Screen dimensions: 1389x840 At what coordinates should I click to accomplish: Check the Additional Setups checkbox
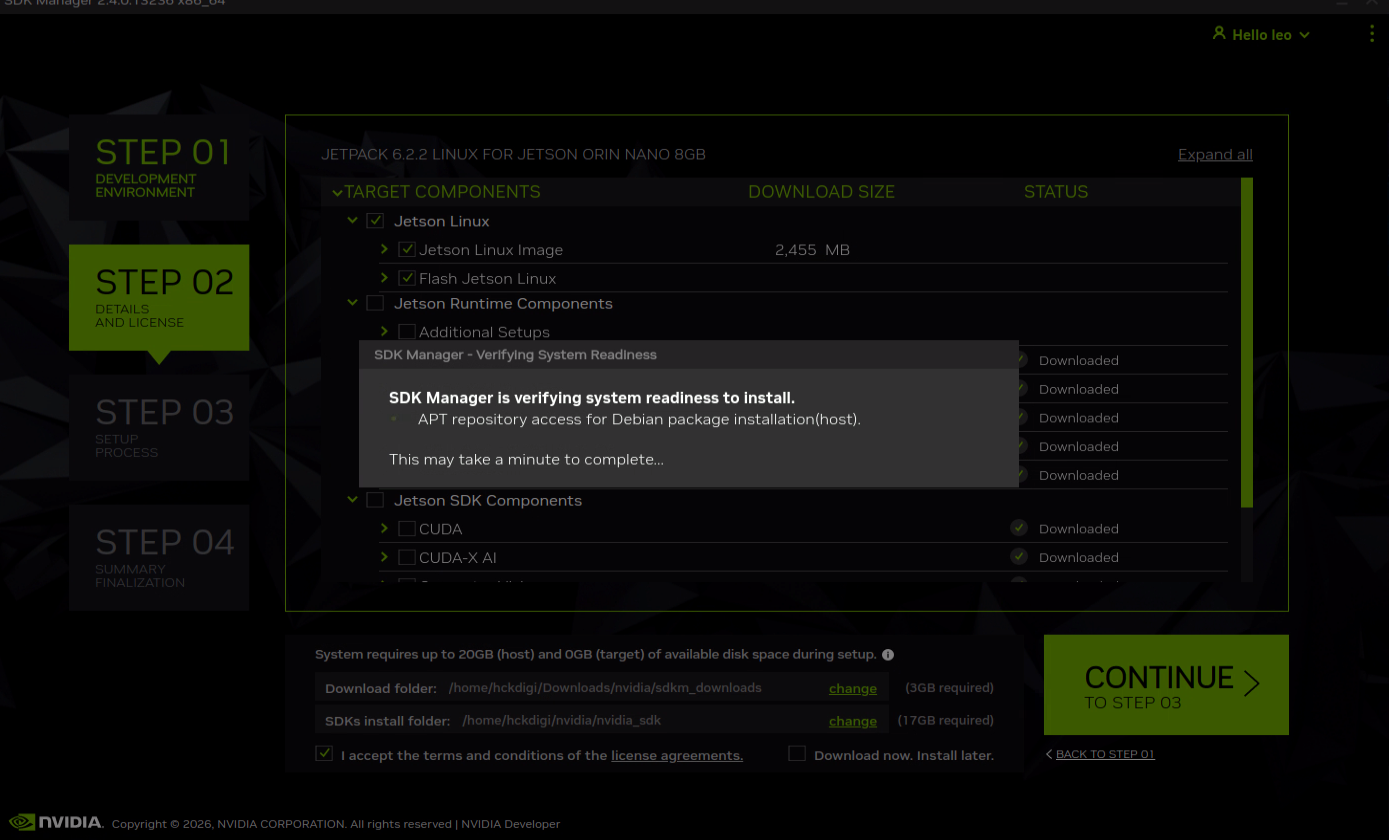pos(407,332)
